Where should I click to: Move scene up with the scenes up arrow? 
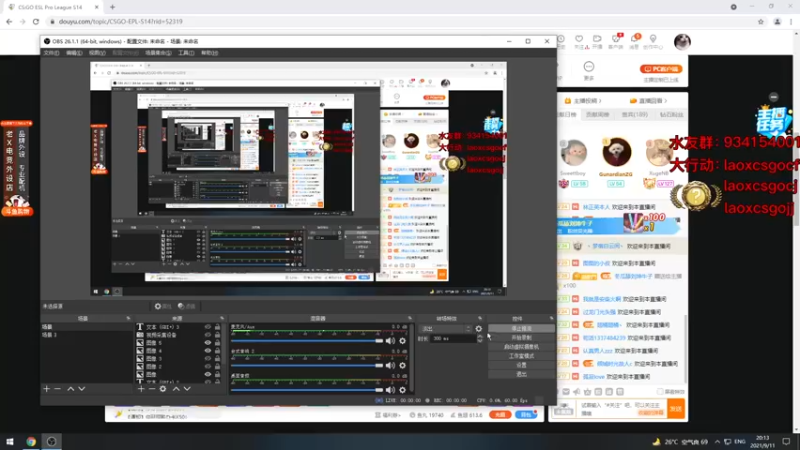pos(70,389)
